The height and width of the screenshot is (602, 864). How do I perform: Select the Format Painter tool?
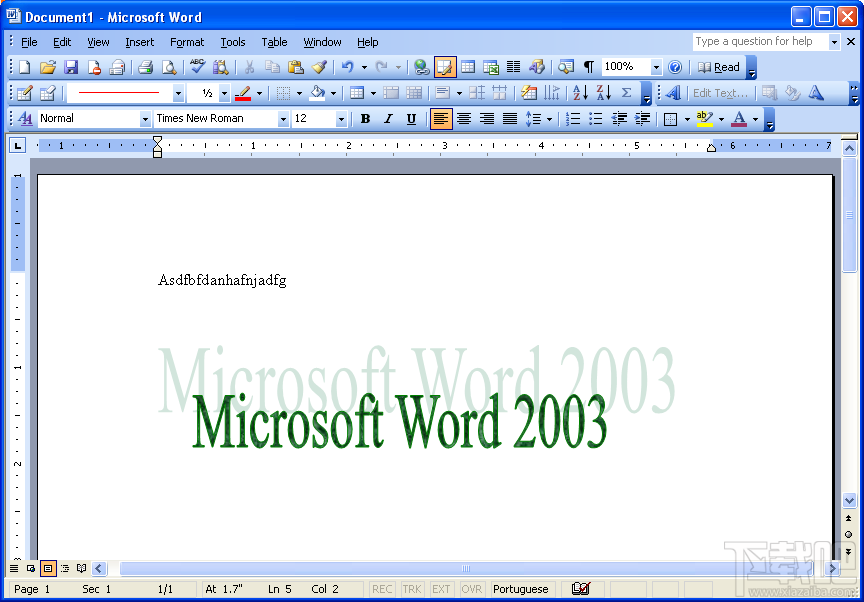point(320,67)
